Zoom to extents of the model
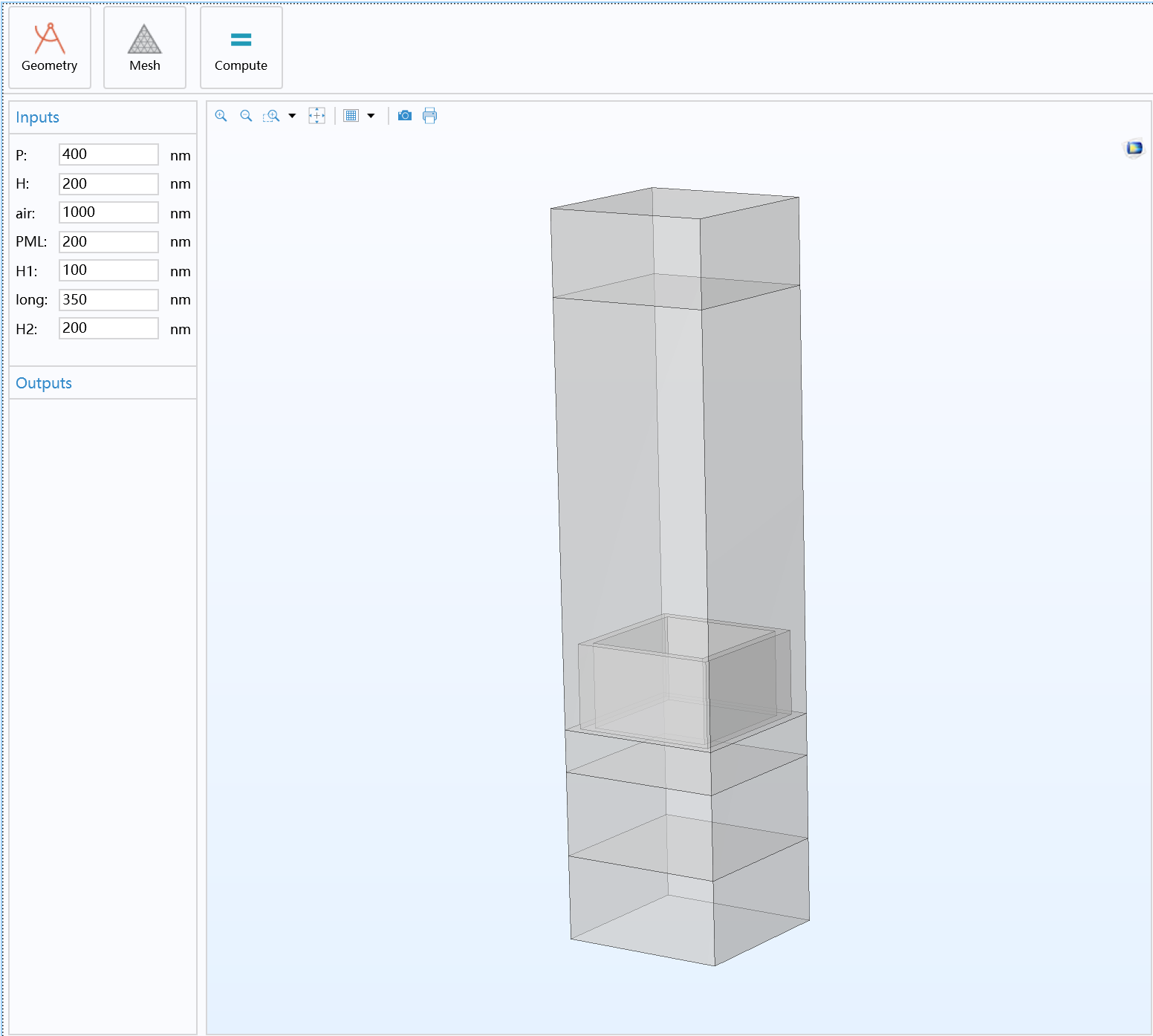The width and height of the screenshot is (1153, 1036). coord(317,116)
